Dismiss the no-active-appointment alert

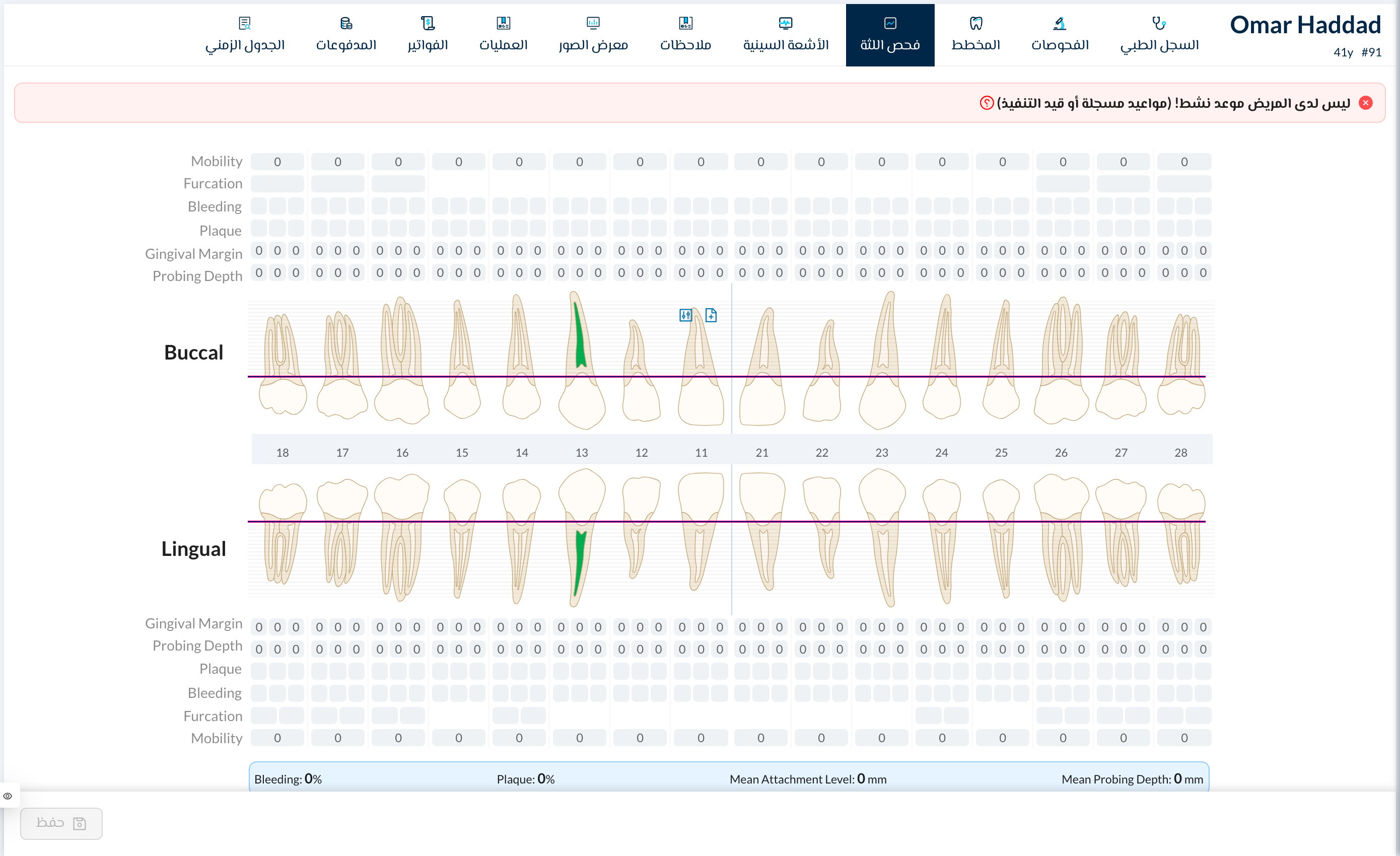(1365, 103)
